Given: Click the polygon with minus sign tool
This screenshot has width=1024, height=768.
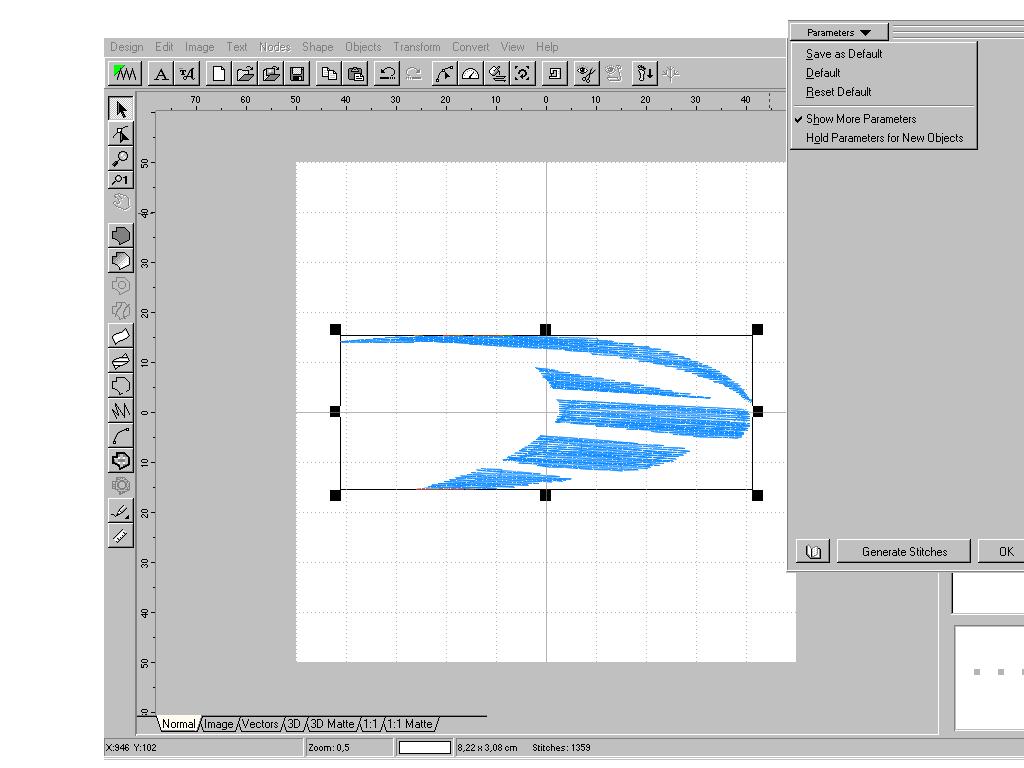Looking at the screenshot, I should pos(121,460).
